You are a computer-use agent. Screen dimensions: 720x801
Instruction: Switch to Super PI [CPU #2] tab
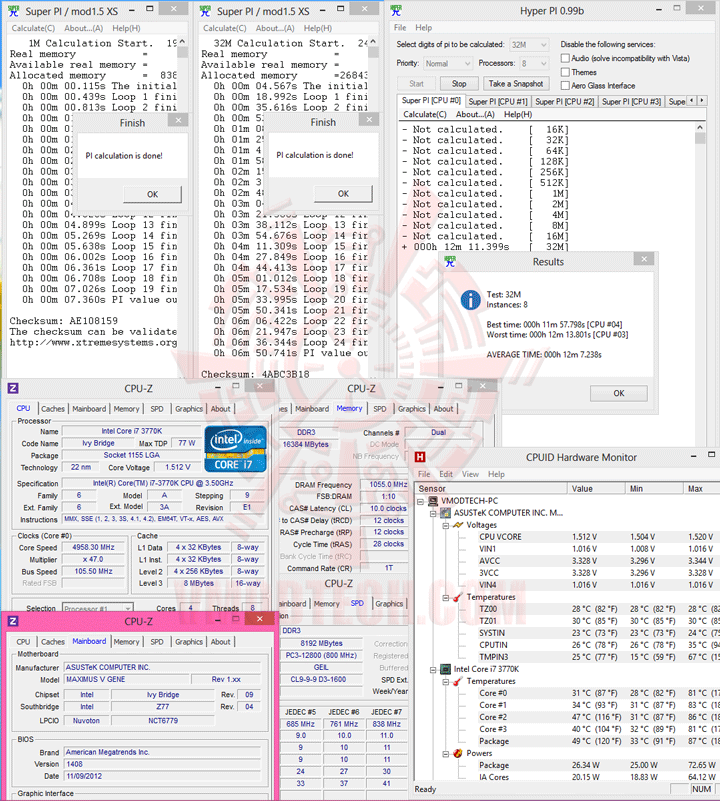(564, 101)
